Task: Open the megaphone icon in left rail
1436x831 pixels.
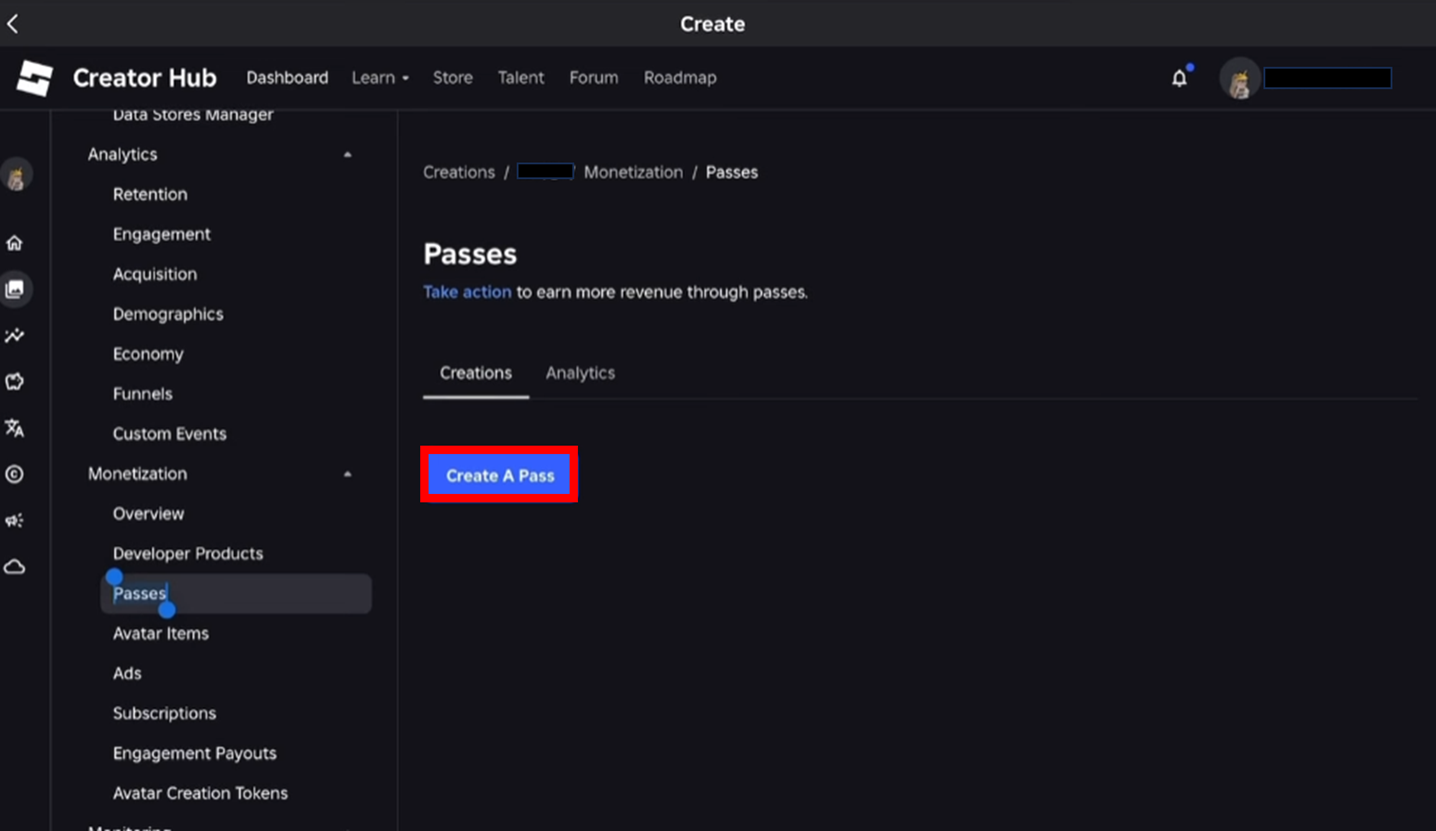Action: click(x=15, y=520)
